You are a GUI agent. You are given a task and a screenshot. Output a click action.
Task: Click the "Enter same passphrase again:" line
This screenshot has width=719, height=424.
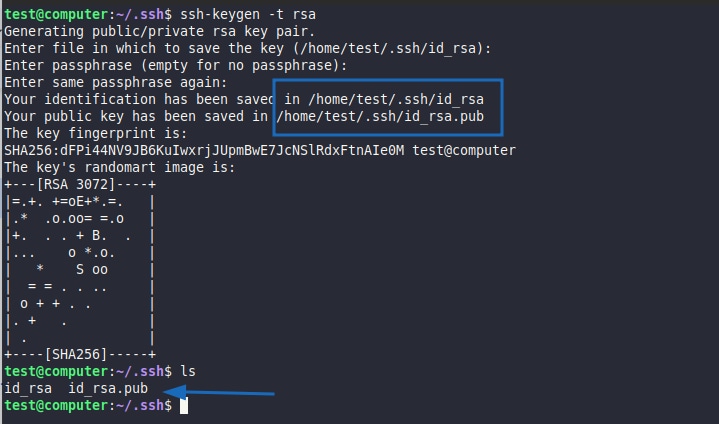click(116, 82)
